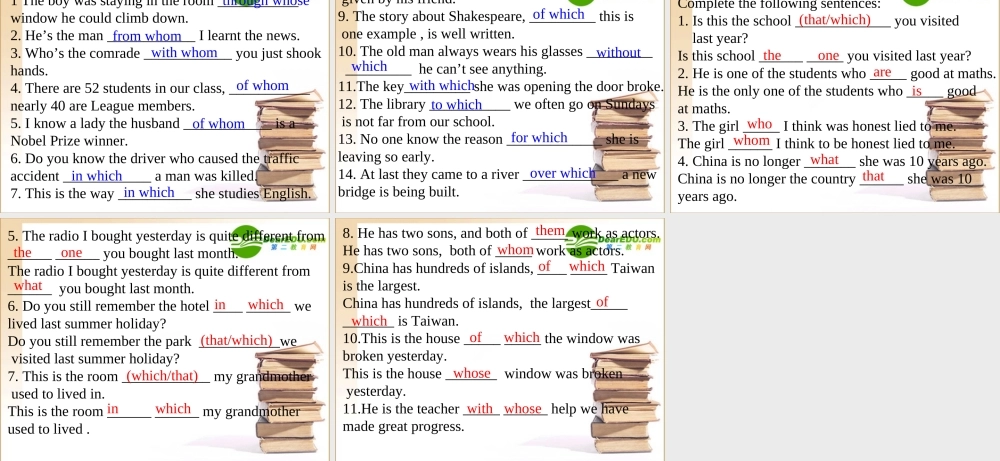Screen dimensions: 1000x461
Task: Click the text 'nearly 40 are League members.'
Action: pyautogui.click(x=103, y=106)
